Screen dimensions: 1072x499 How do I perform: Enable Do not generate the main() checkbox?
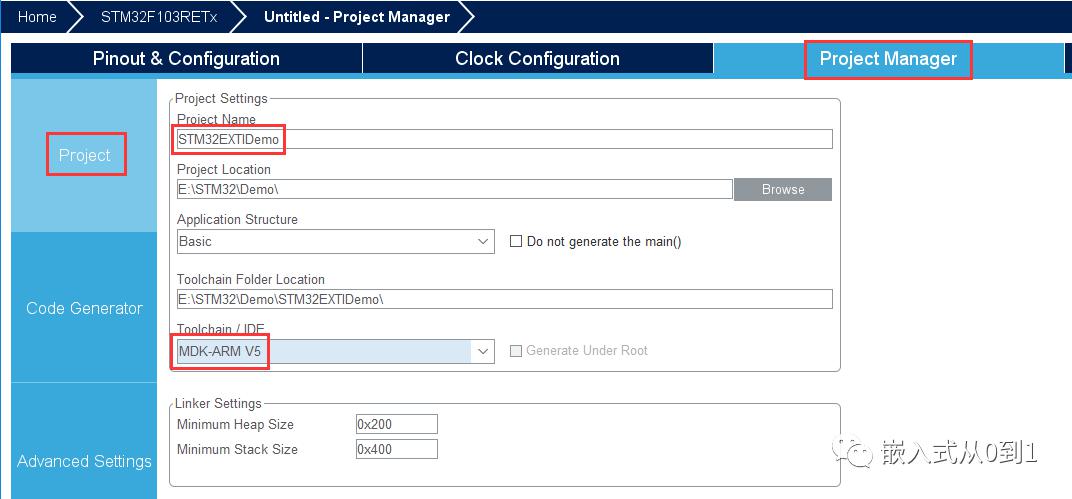(x=516, y=241)
